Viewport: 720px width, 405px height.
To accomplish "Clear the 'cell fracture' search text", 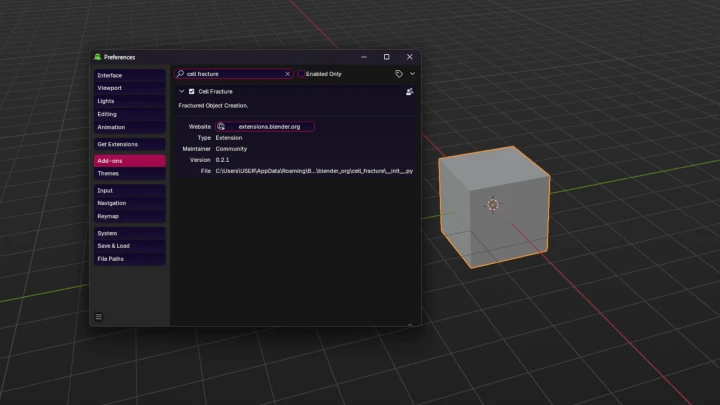I will click(x=287, y=74).
